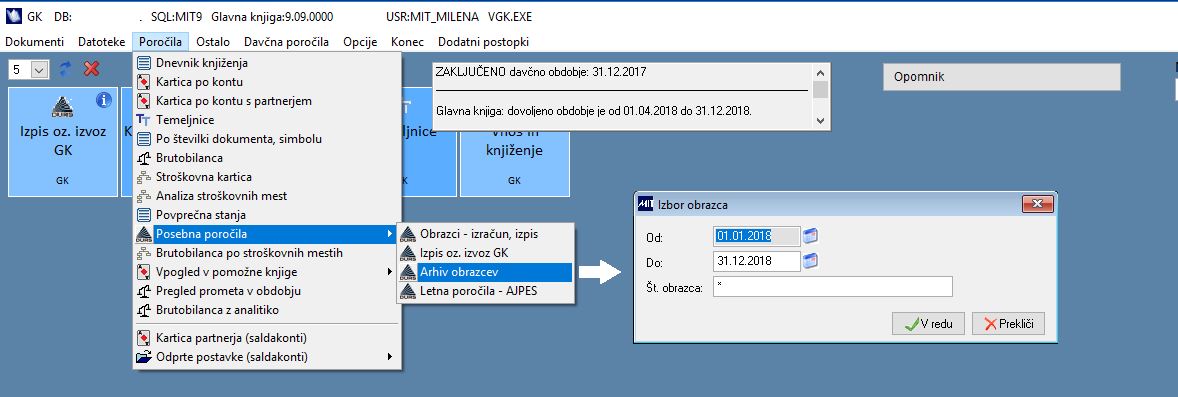Click Odprte postavke folder icon
This screenshot has height=397, width=1178.
click(x=143, y=356)
